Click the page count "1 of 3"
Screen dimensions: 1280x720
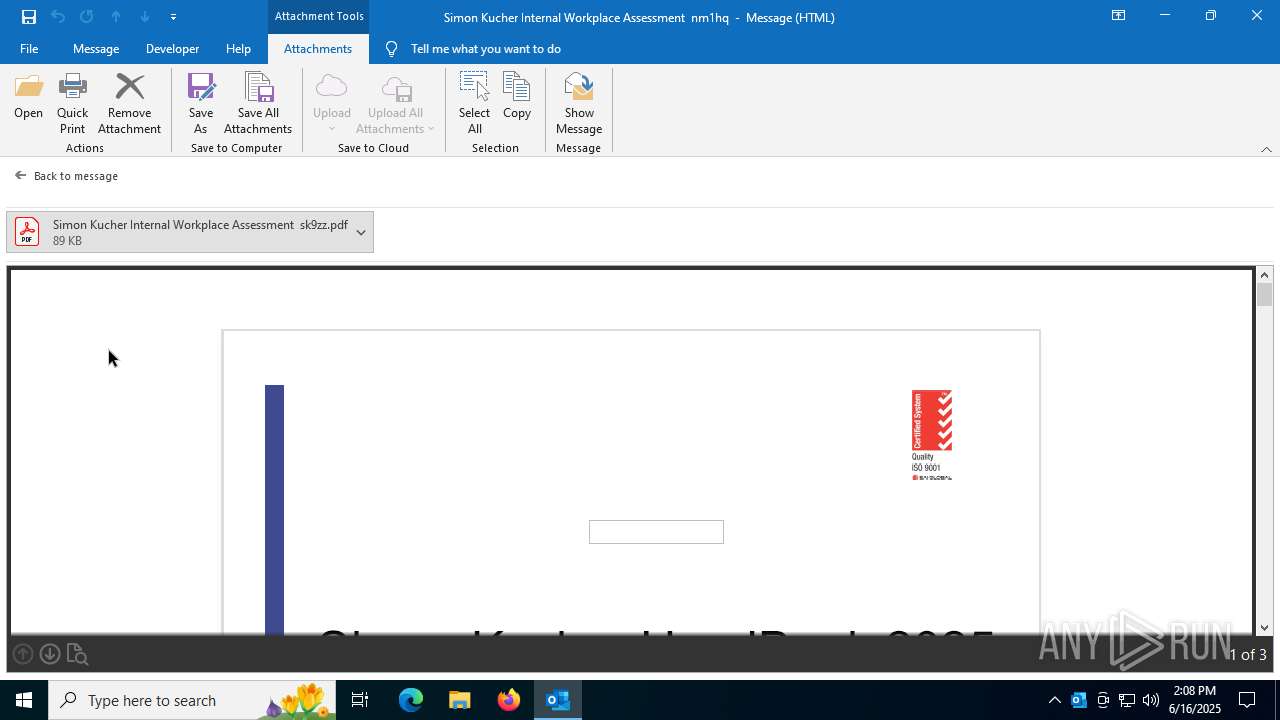(1247, 655)
